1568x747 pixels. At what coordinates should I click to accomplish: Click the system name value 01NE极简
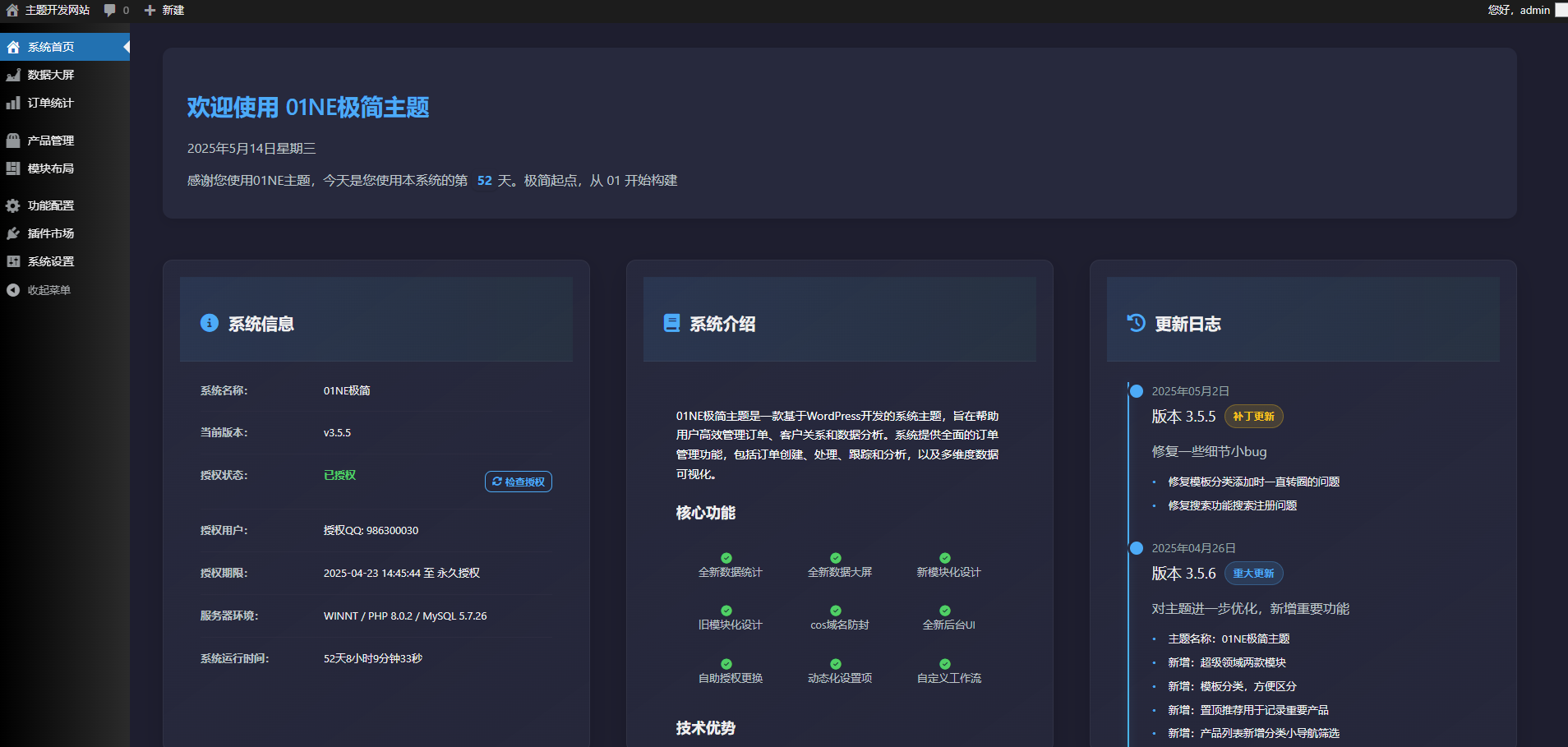[347, 390]
